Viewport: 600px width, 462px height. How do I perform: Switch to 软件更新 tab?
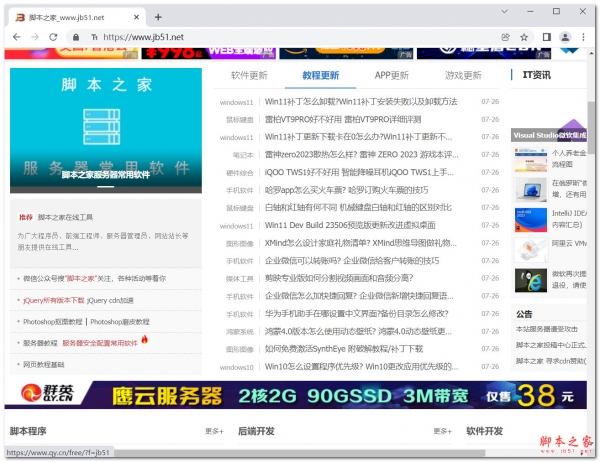[249, 75]
